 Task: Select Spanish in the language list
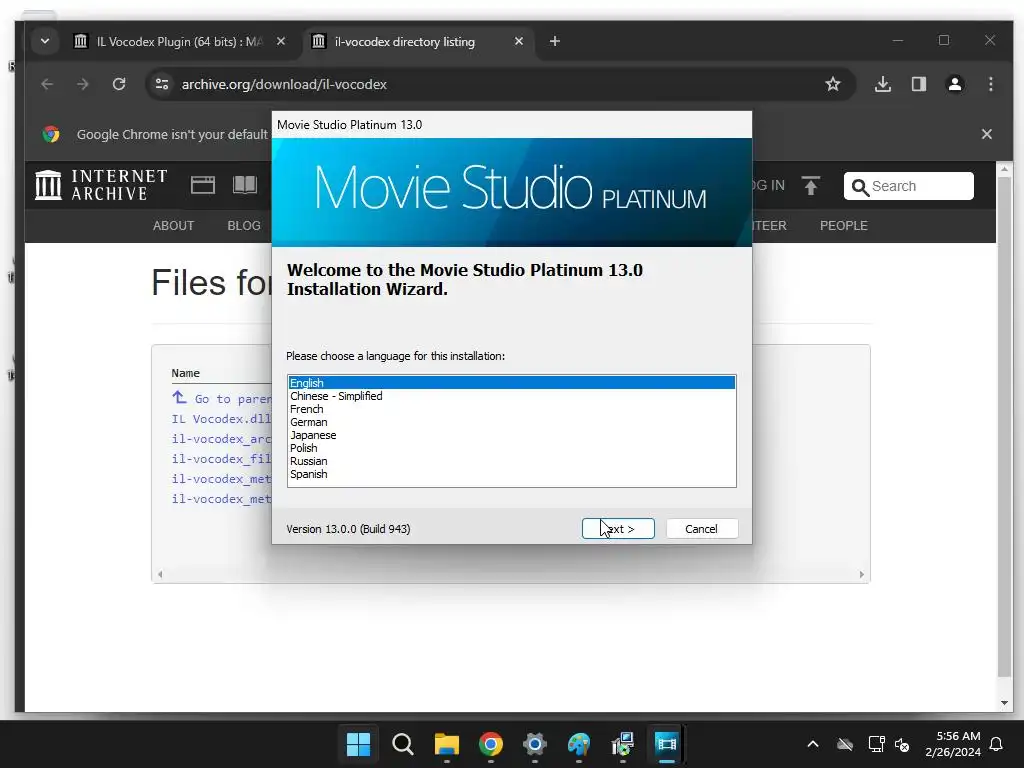pos(511,474)
